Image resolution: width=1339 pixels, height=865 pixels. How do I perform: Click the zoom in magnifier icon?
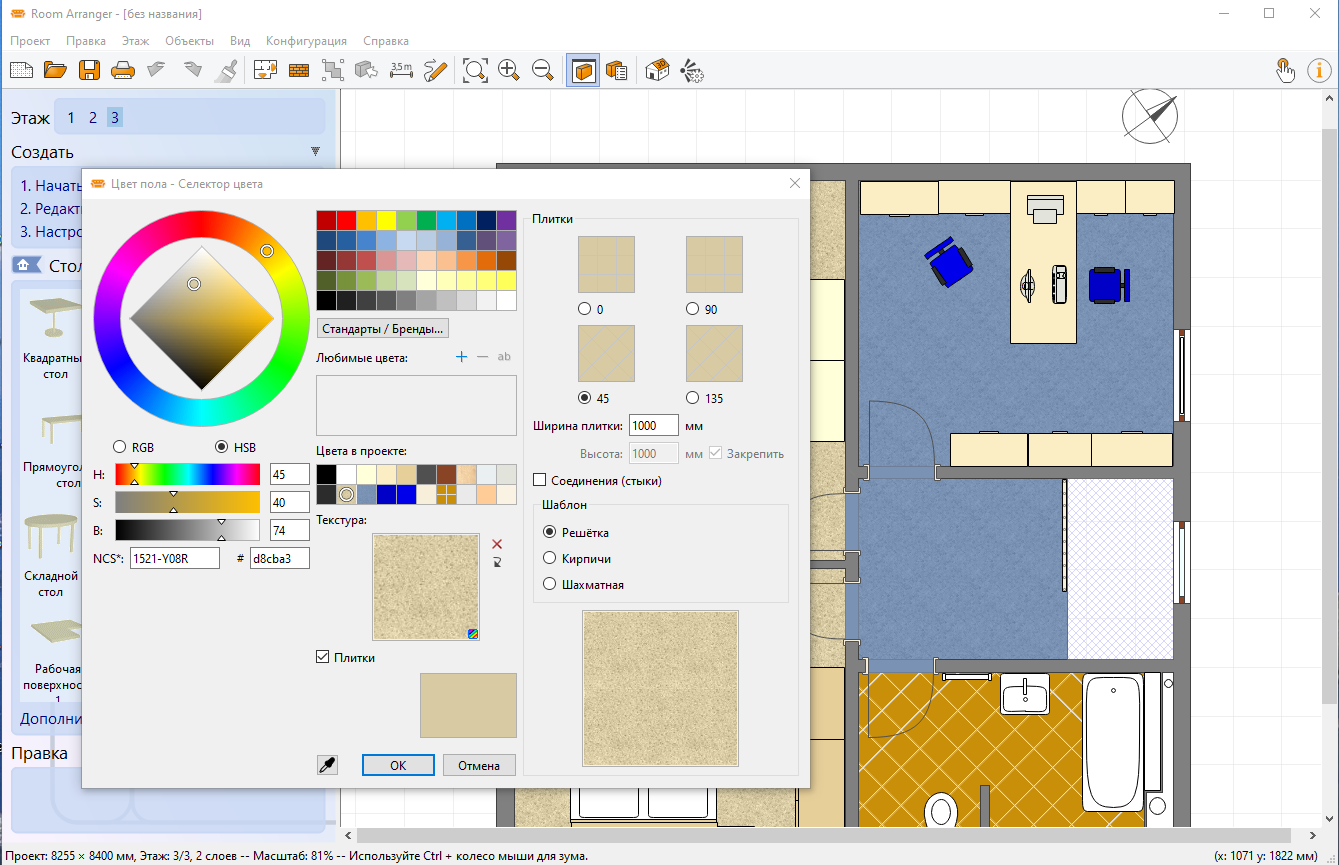(x=508, y=70)
